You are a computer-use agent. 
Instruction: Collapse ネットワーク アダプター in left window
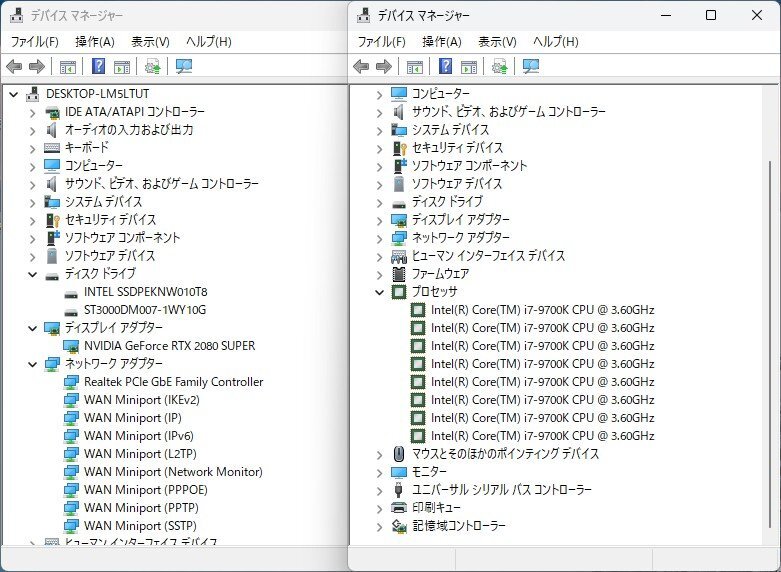click(x=32, y=364)
